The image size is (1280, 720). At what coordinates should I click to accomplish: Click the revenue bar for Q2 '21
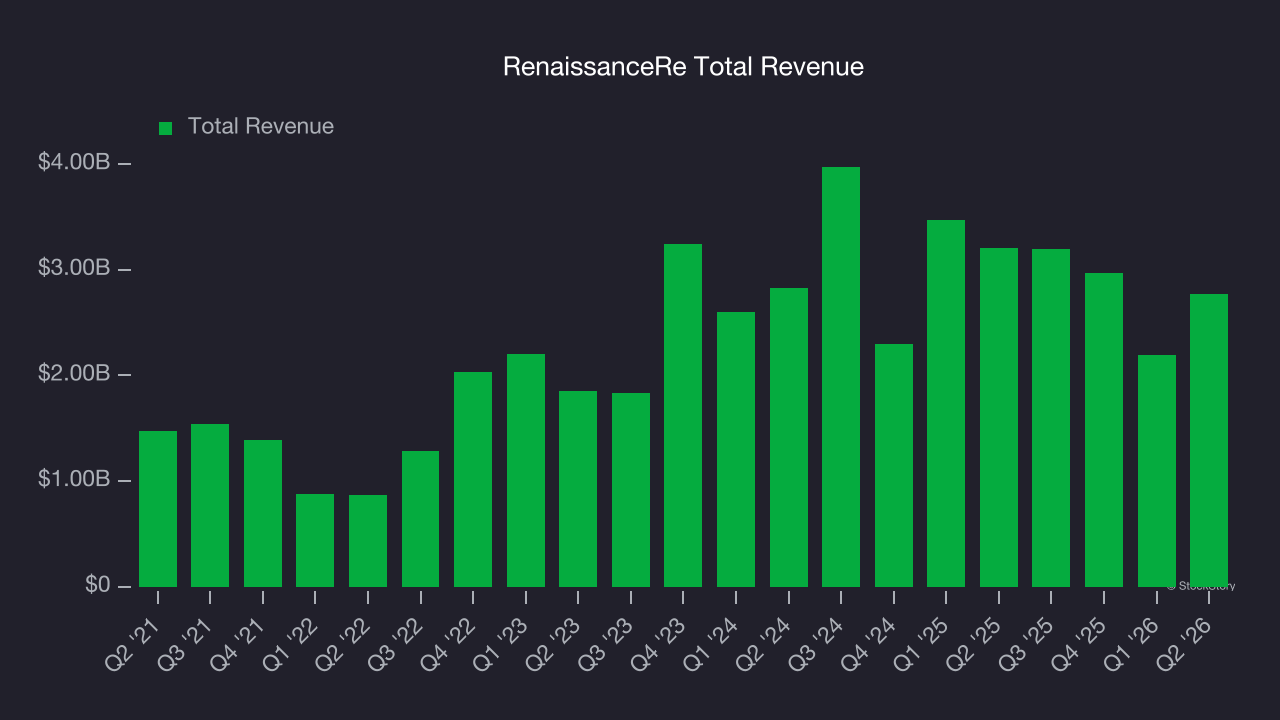(x=158, y=509)
